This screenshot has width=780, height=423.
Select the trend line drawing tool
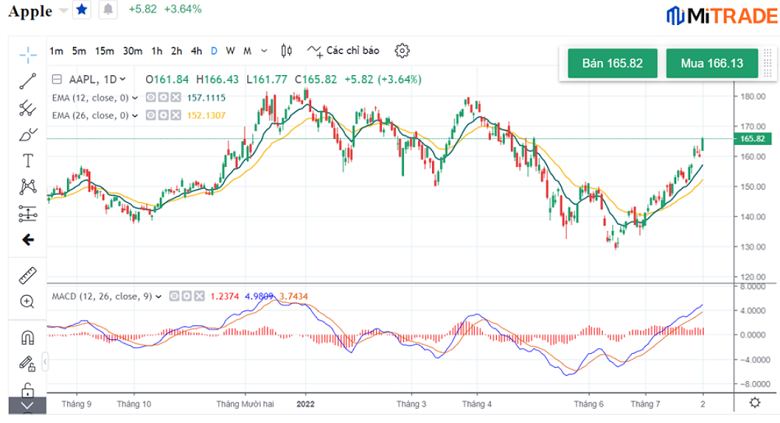pos(28,81)
